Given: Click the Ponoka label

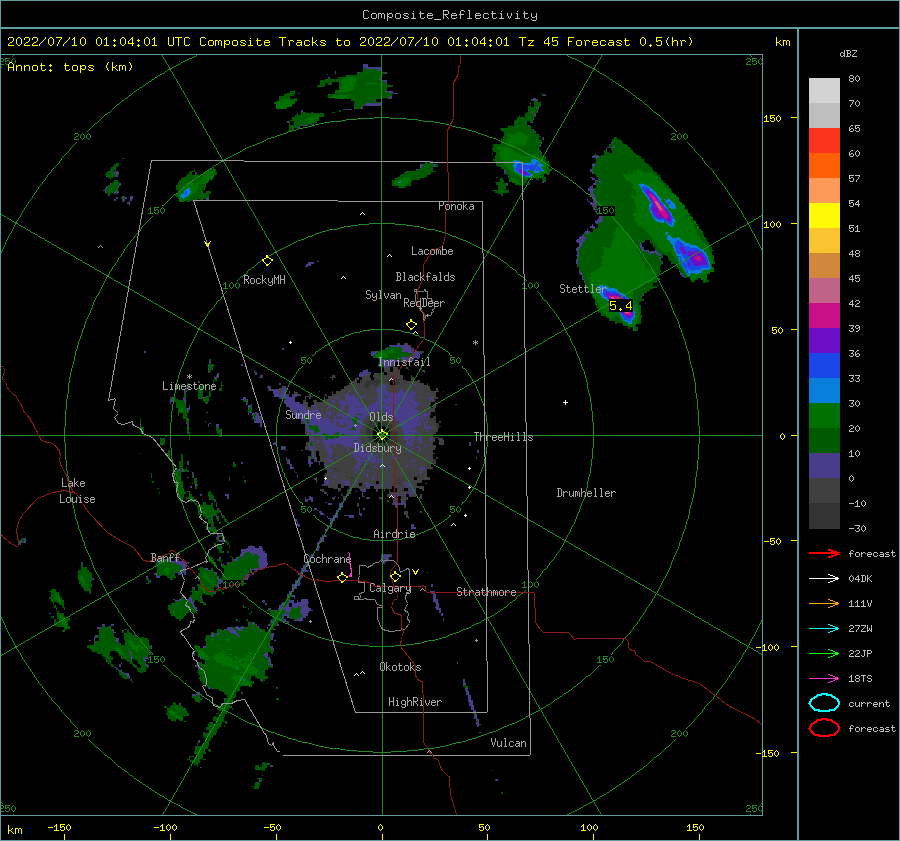Looking at the screenshot, I should click(456, 206).
